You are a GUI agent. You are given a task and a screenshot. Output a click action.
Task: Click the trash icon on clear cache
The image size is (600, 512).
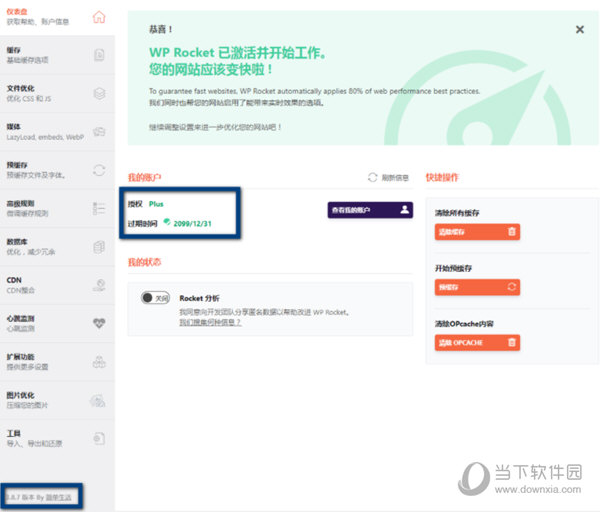pyautogui.click(x=512, y=232)
